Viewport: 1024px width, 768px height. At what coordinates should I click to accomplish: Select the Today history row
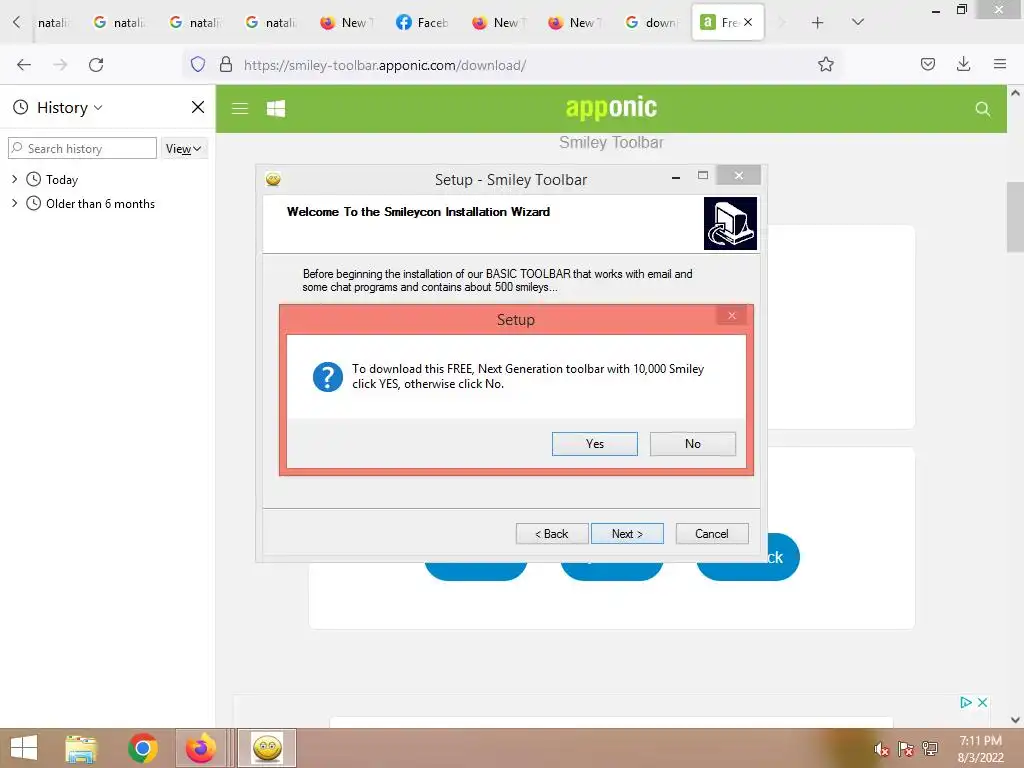point(107,179)
